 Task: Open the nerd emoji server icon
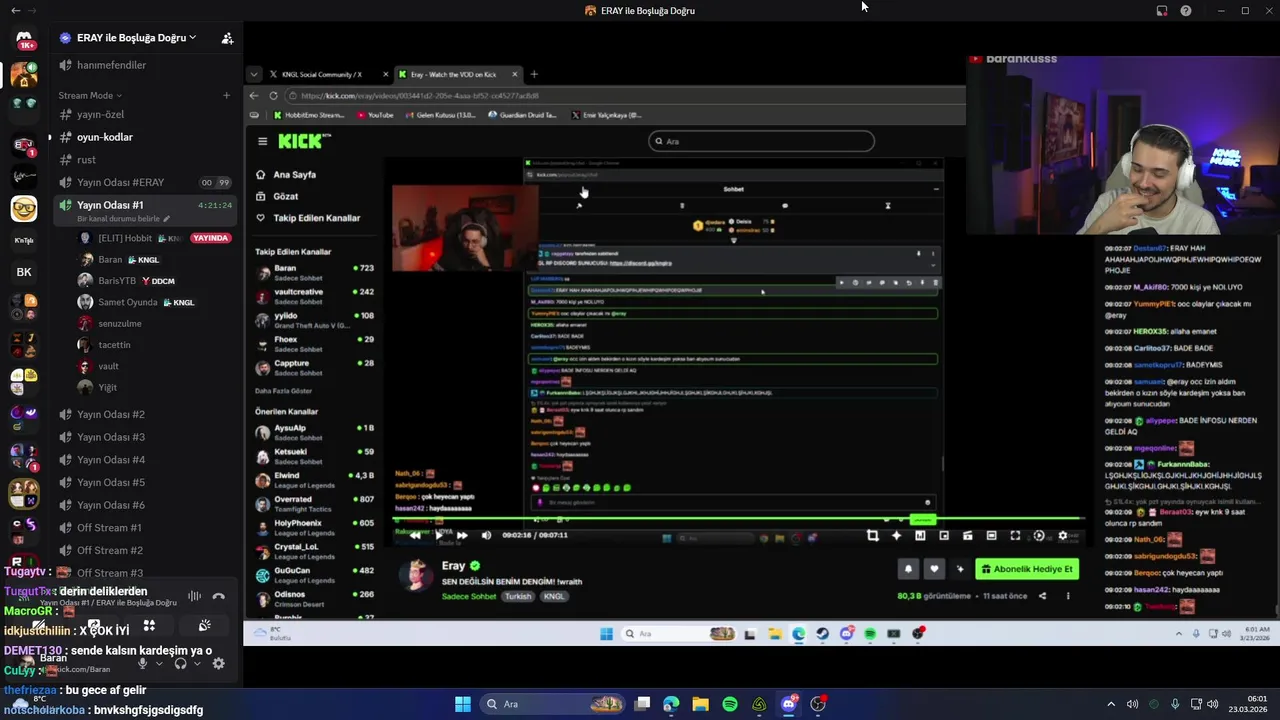(x=24, y=209)
